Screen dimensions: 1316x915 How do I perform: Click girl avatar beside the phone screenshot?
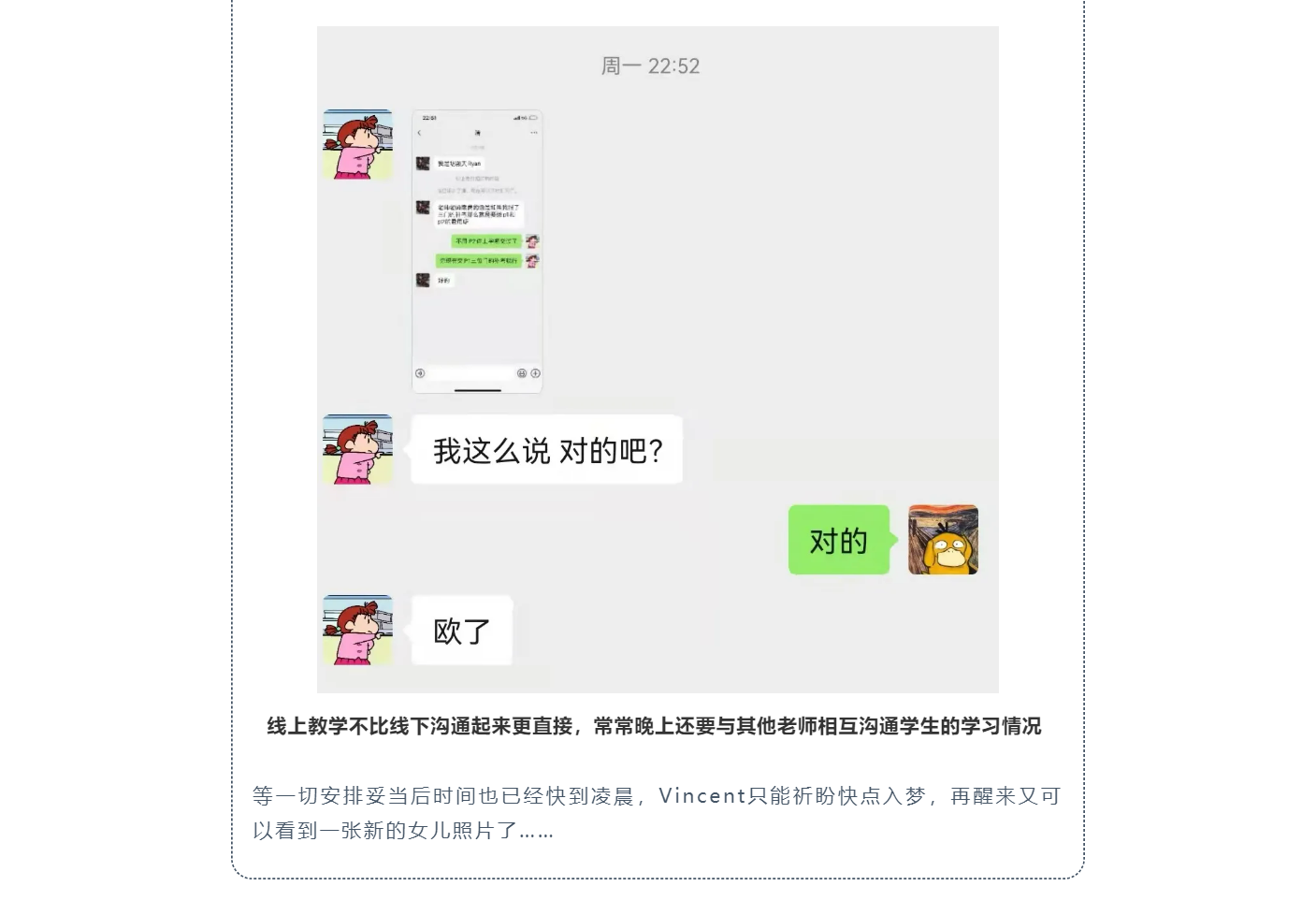coord(357,144)
